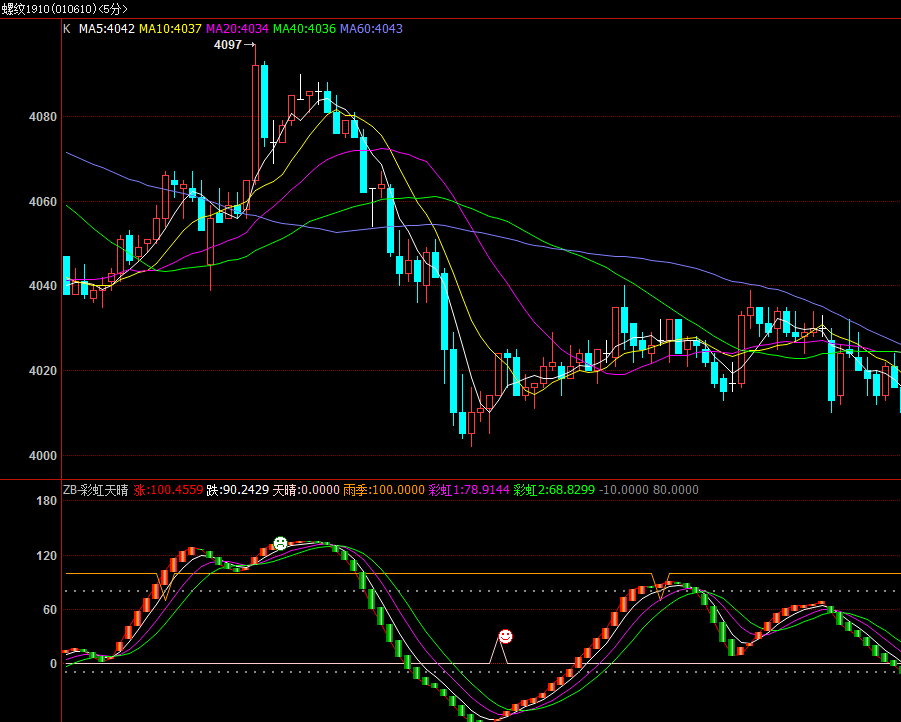901x722 pixels.
Task: Click the red 涨:100.4559 indicator value
Action: click(x=168, y=490)
